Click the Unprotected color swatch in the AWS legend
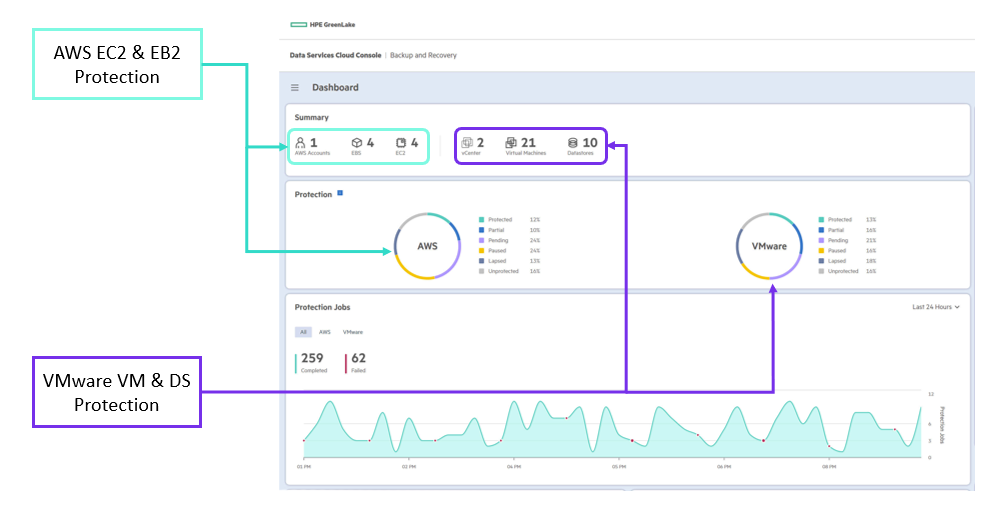Viewport: 1000px width, 515px height. coord(482,272)
